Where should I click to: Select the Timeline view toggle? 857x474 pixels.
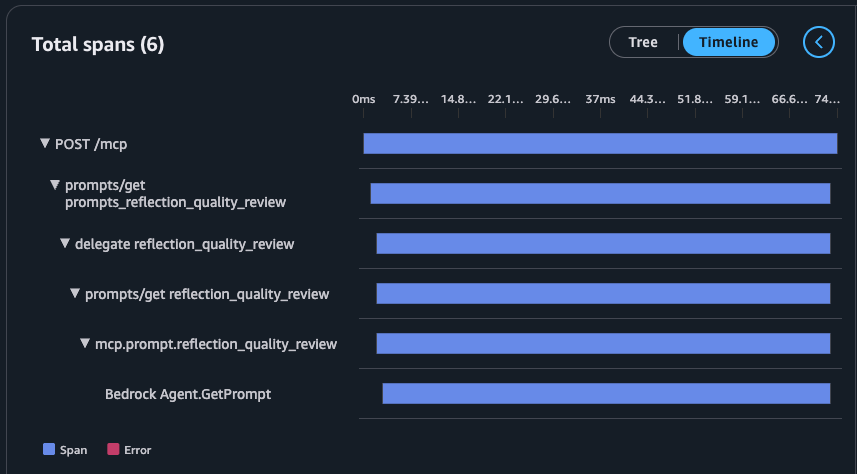point(729,42)
